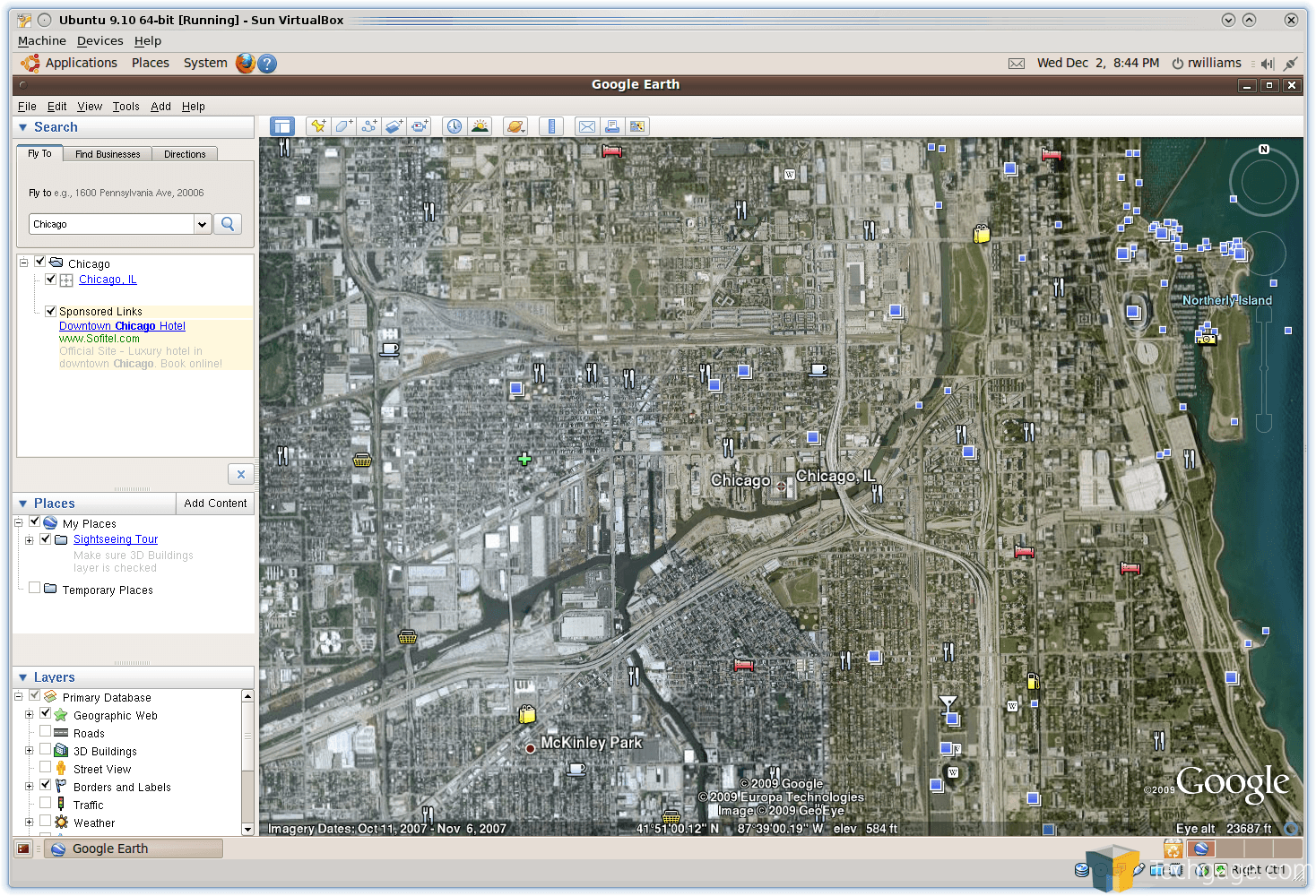Viewport: 1316px width, 896px height.
Task: Uncheck the Chicago search folder checkbox
Action: click(x=40, y=262)
